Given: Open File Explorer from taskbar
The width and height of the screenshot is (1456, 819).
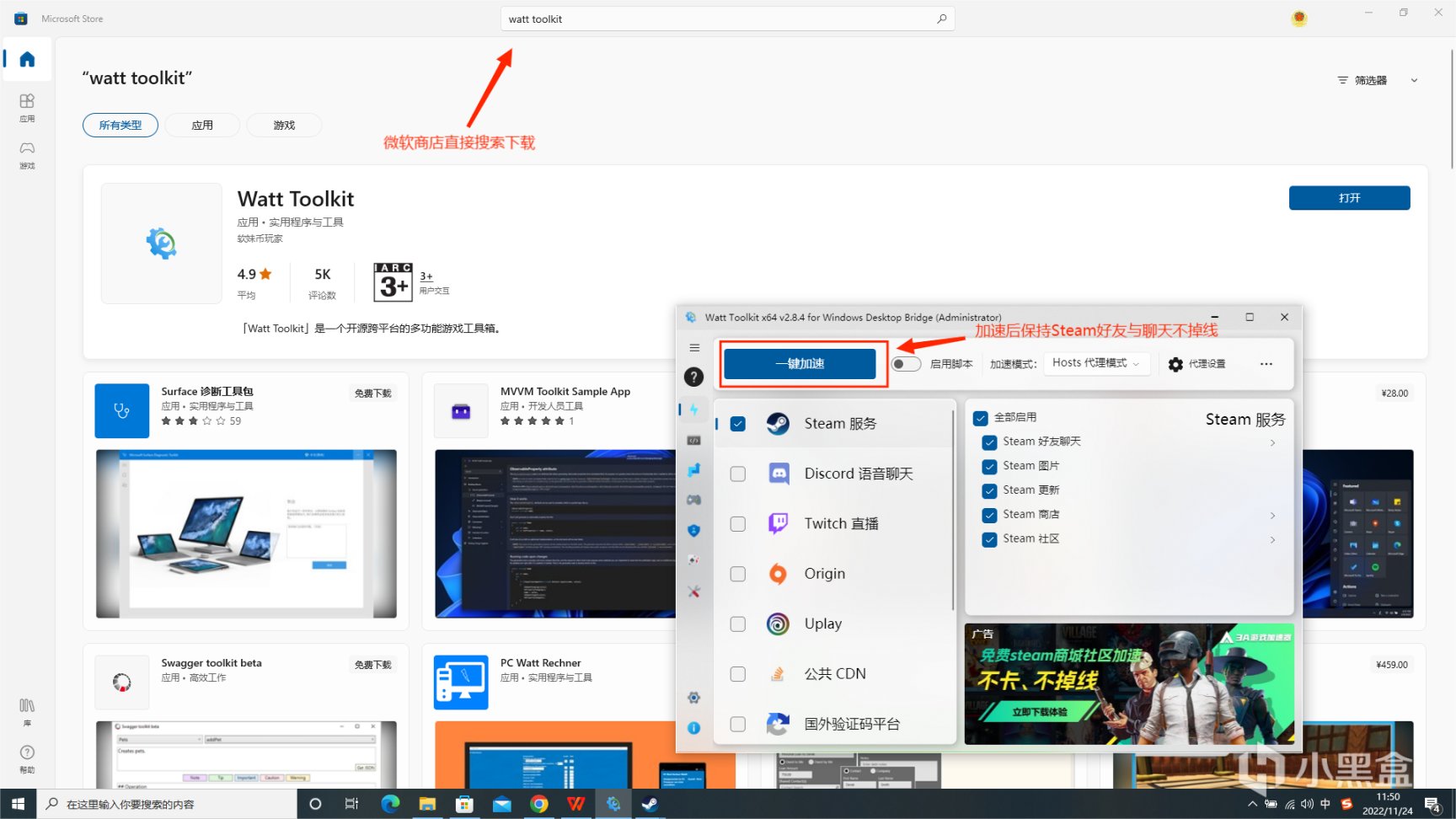Looking at the screenshot, I should (x=427, y=804).
